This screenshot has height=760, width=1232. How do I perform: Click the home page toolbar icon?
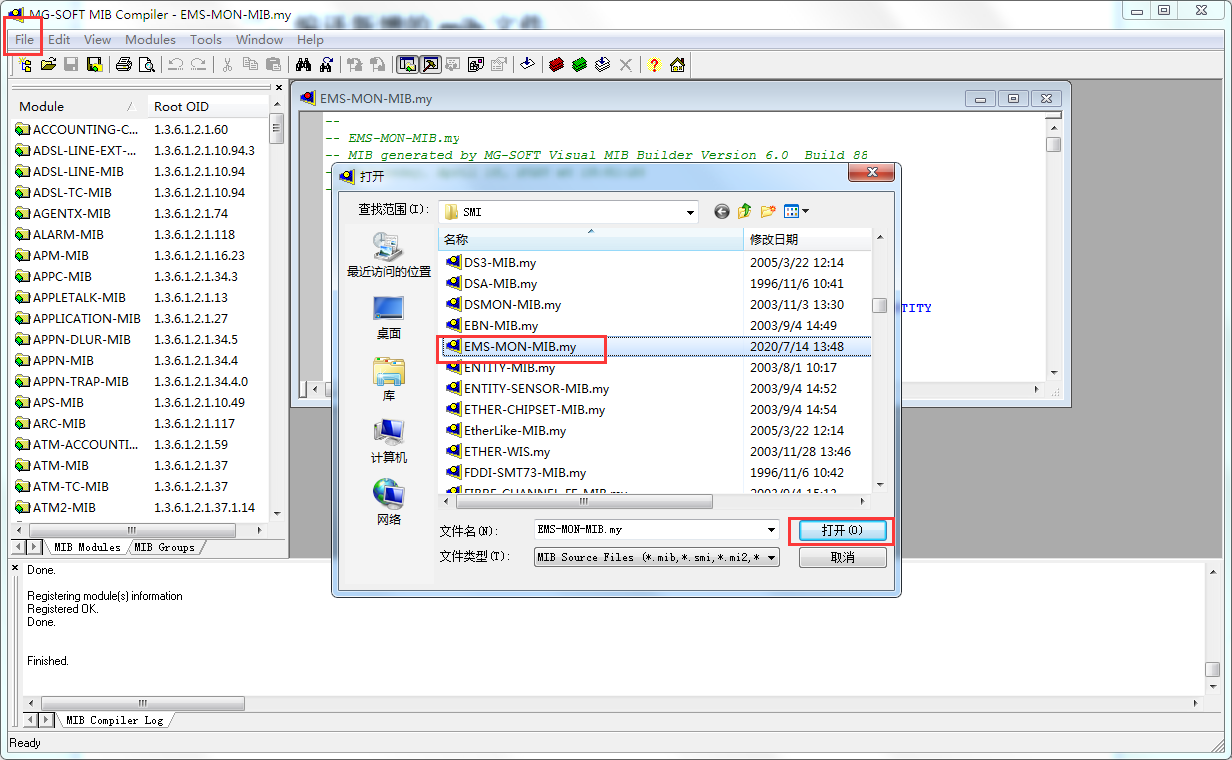pos(676,64)
